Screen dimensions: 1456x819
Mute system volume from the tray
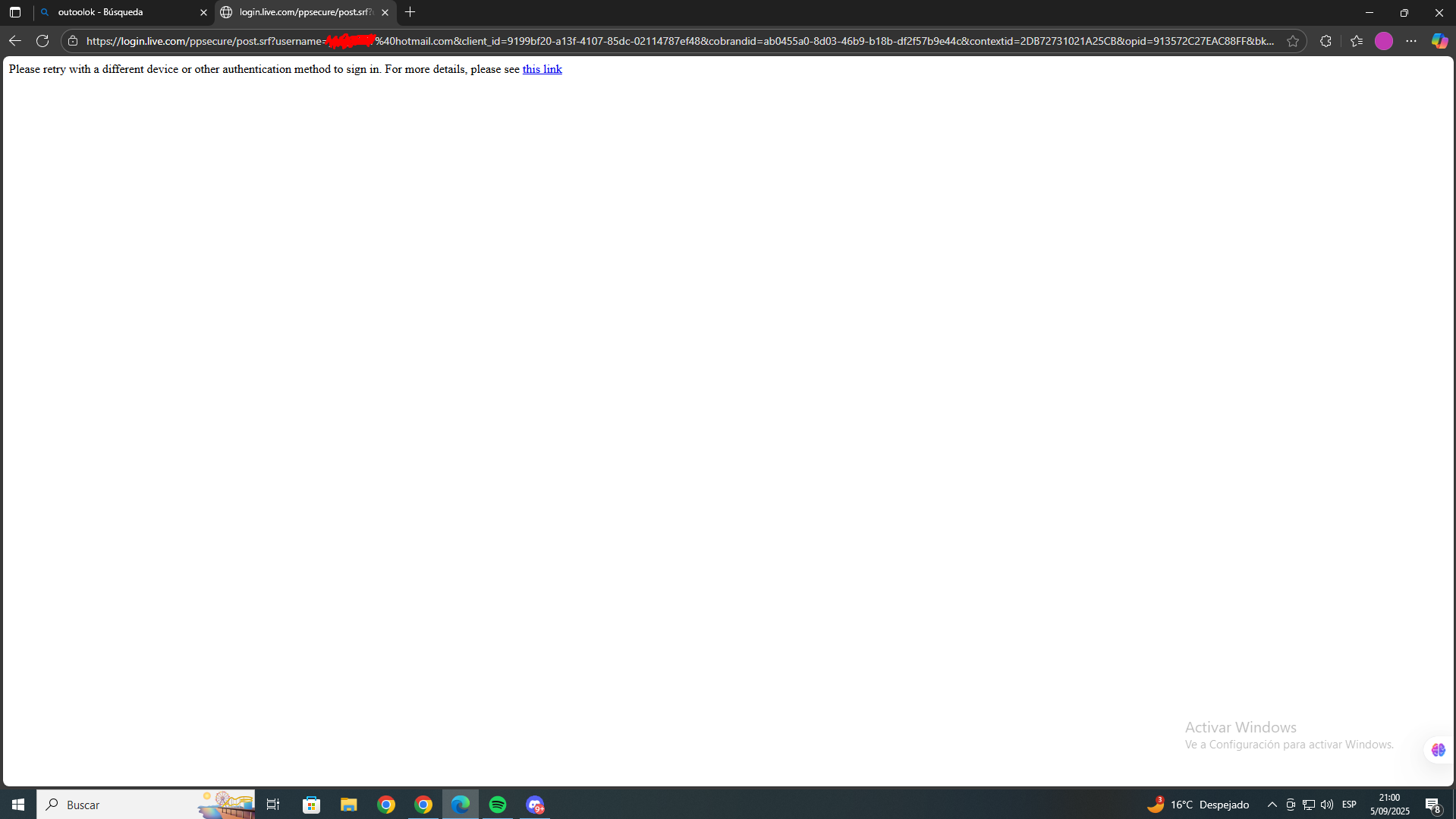(1326, 805)
